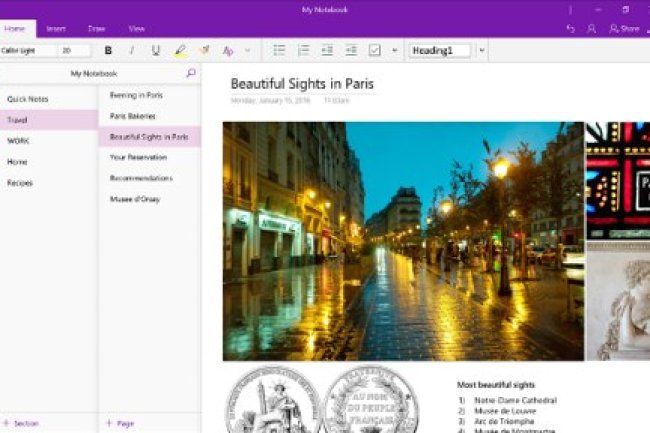Click the Notre-Dame Cathedral list item
This screenshot has width=650, height=433.
[x=515, y=400]
